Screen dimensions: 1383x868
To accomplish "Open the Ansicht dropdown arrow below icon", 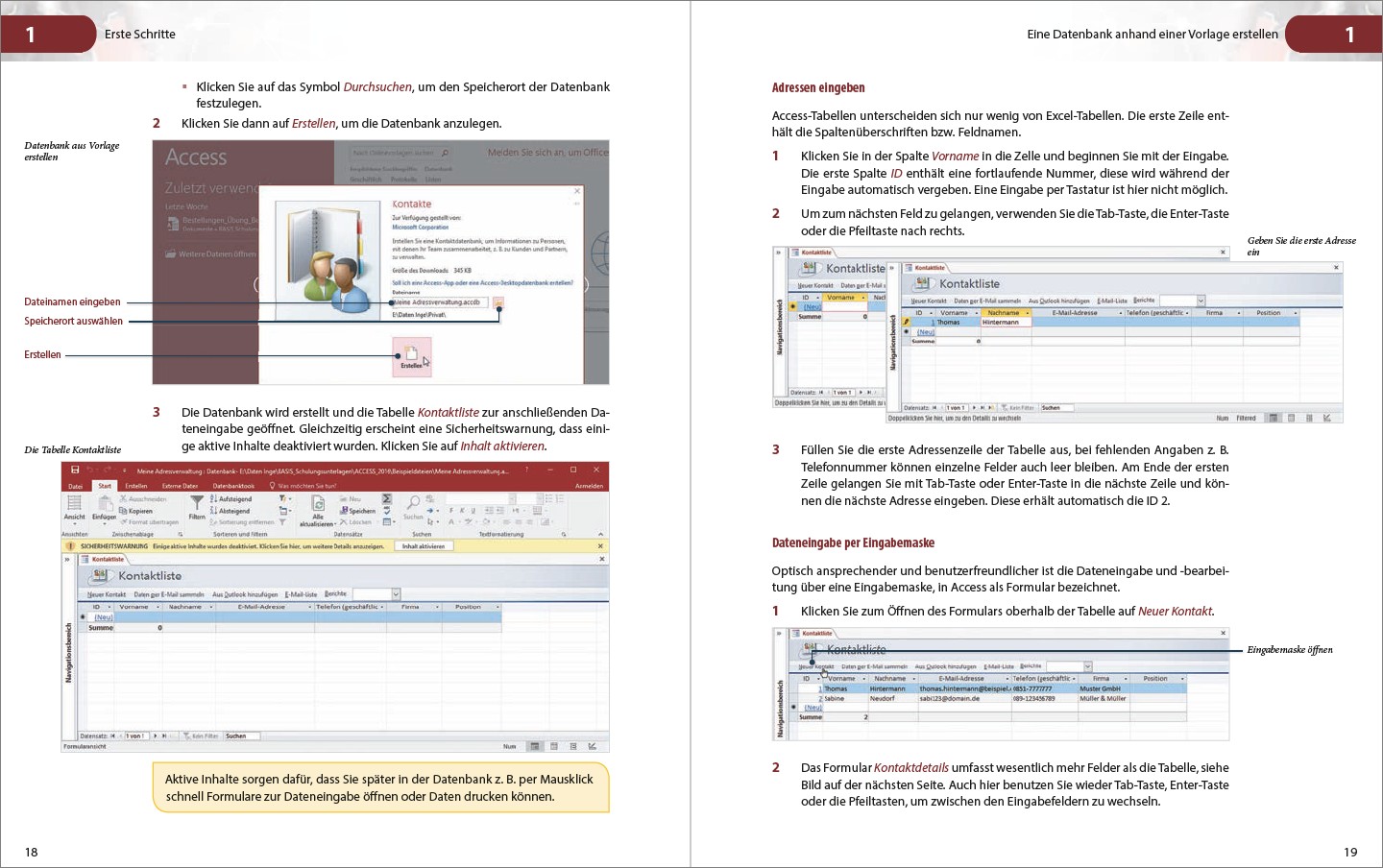I will [x=74, y=524].
